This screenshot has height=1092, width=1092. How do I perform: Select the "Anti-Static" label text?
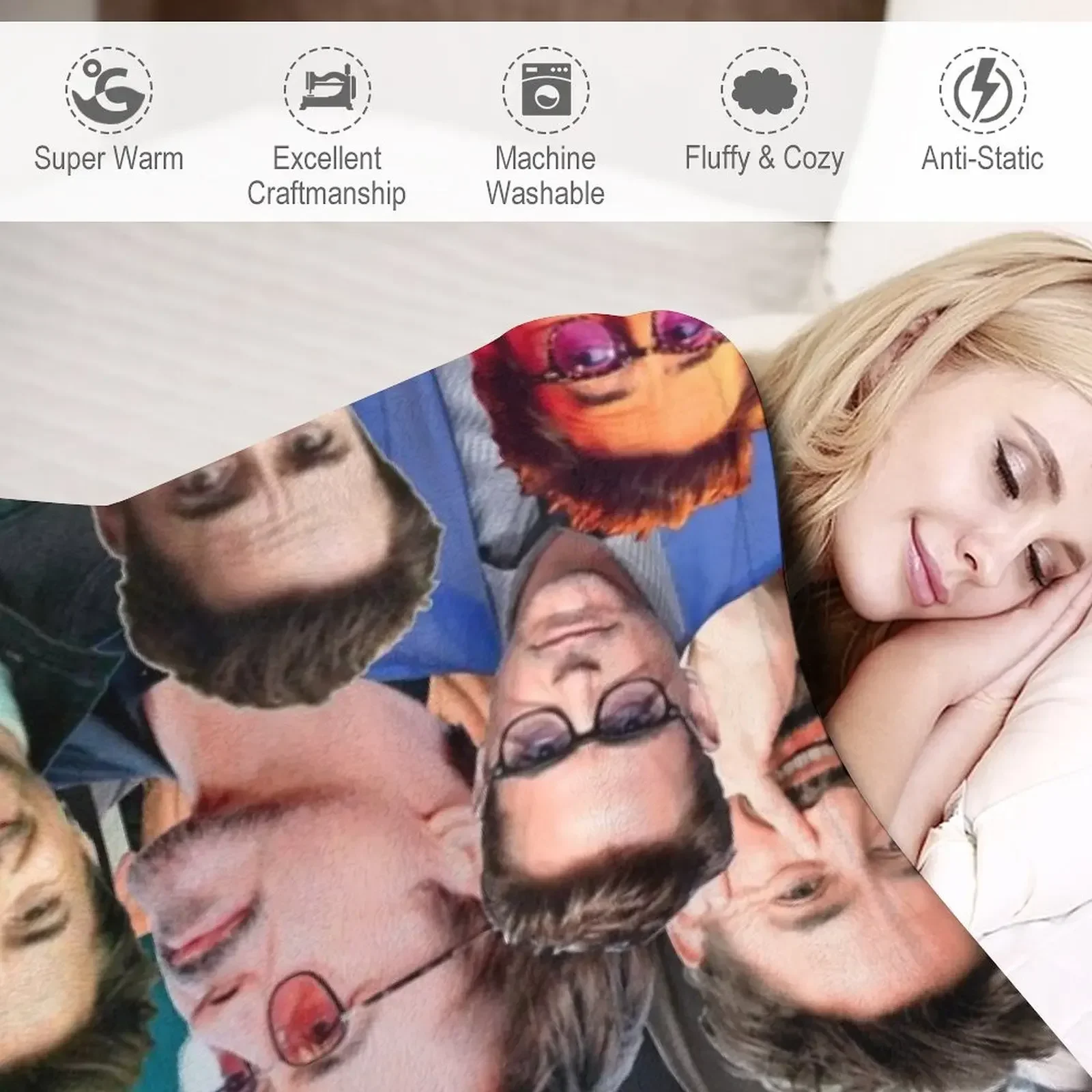coord(983,159)
